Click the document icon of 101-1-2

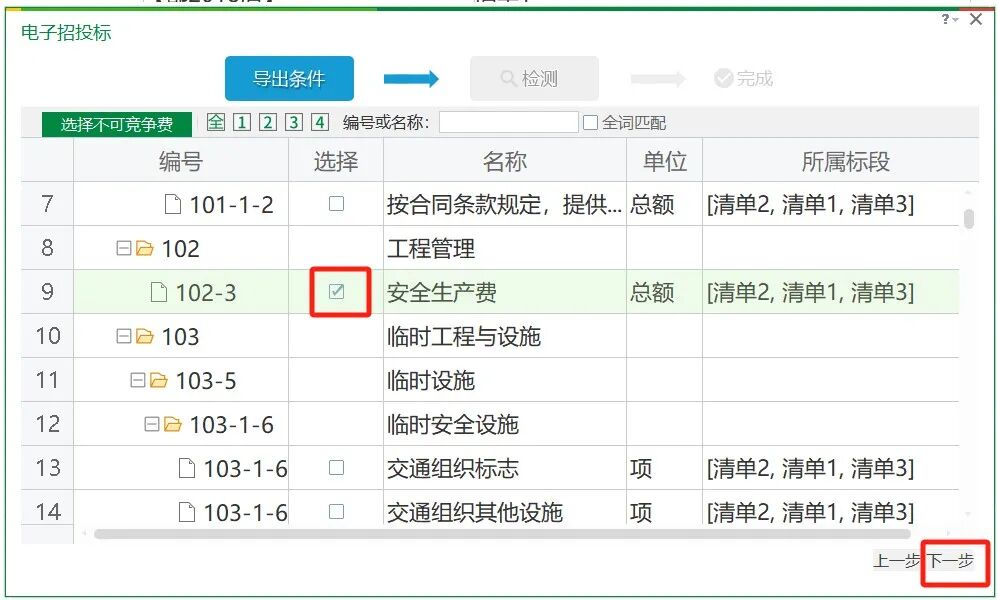click(x=173, y=204)
